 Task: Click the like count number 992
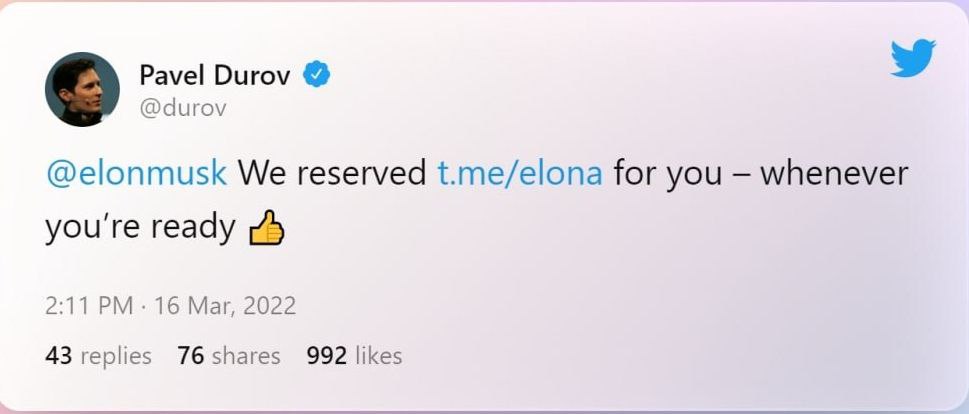328,355
